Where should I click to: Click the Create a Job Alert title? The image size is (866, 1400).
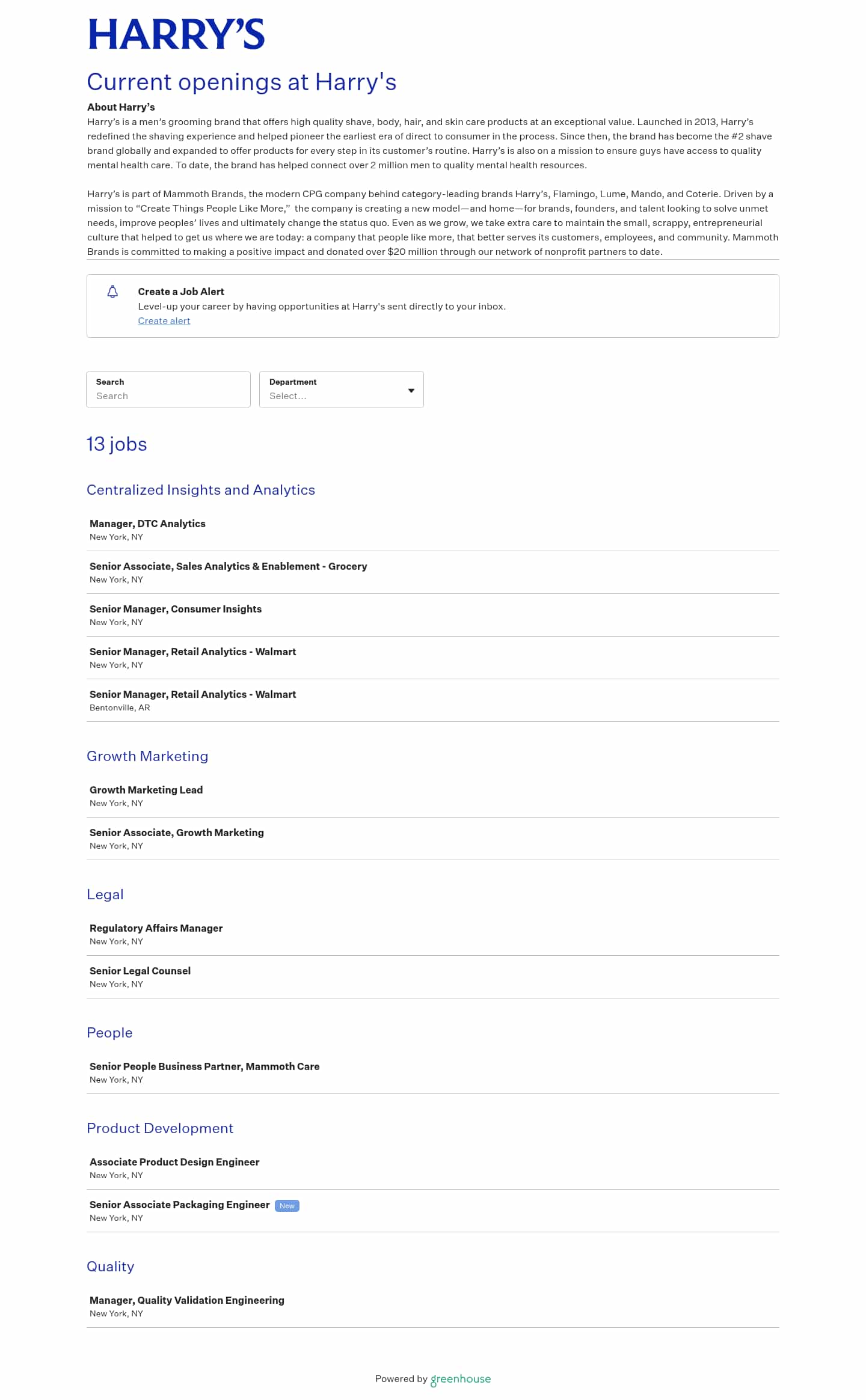point(181,292)
